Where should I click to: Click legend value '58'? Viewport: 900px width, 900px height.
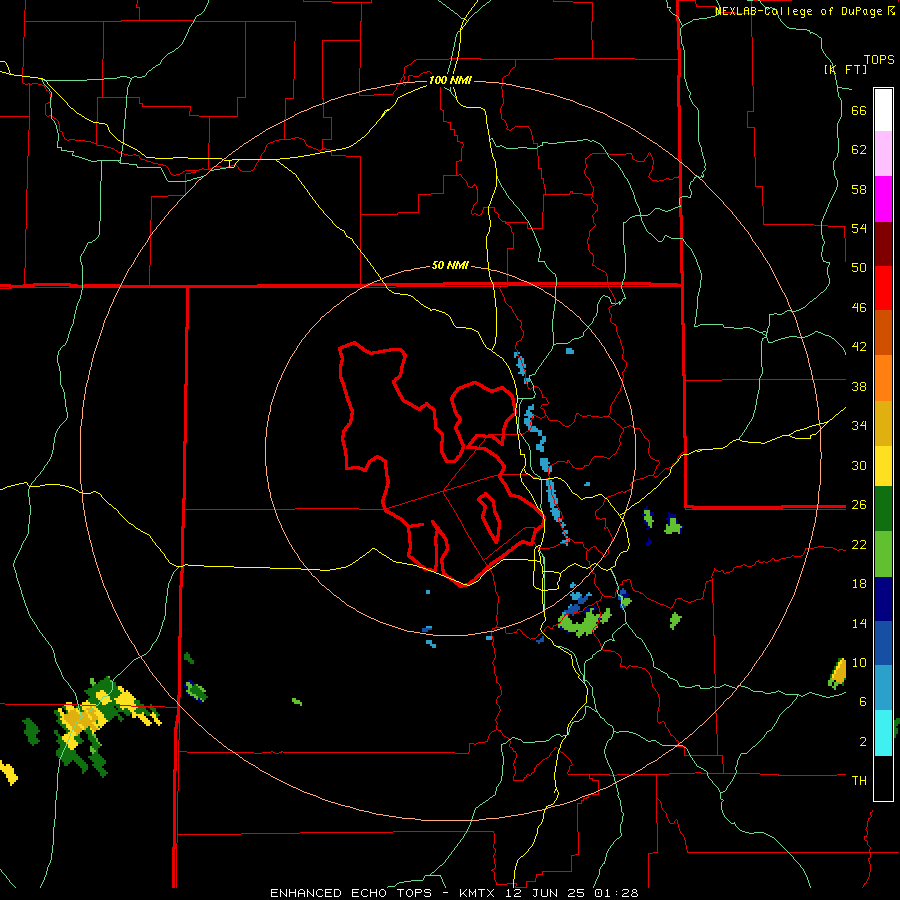859,189
